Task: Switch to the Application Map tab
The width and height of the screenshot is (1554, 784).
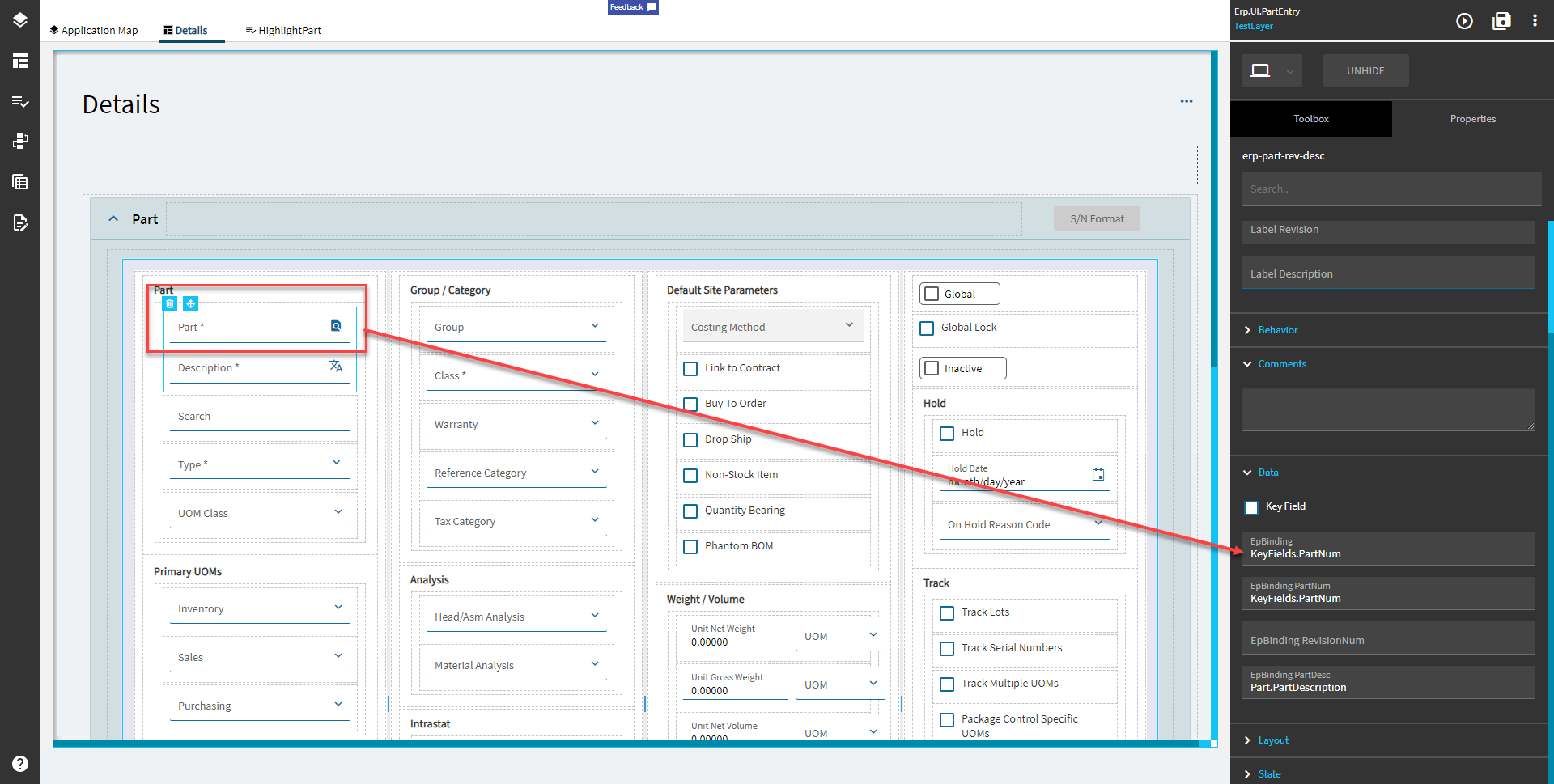Action: (94, 31)
